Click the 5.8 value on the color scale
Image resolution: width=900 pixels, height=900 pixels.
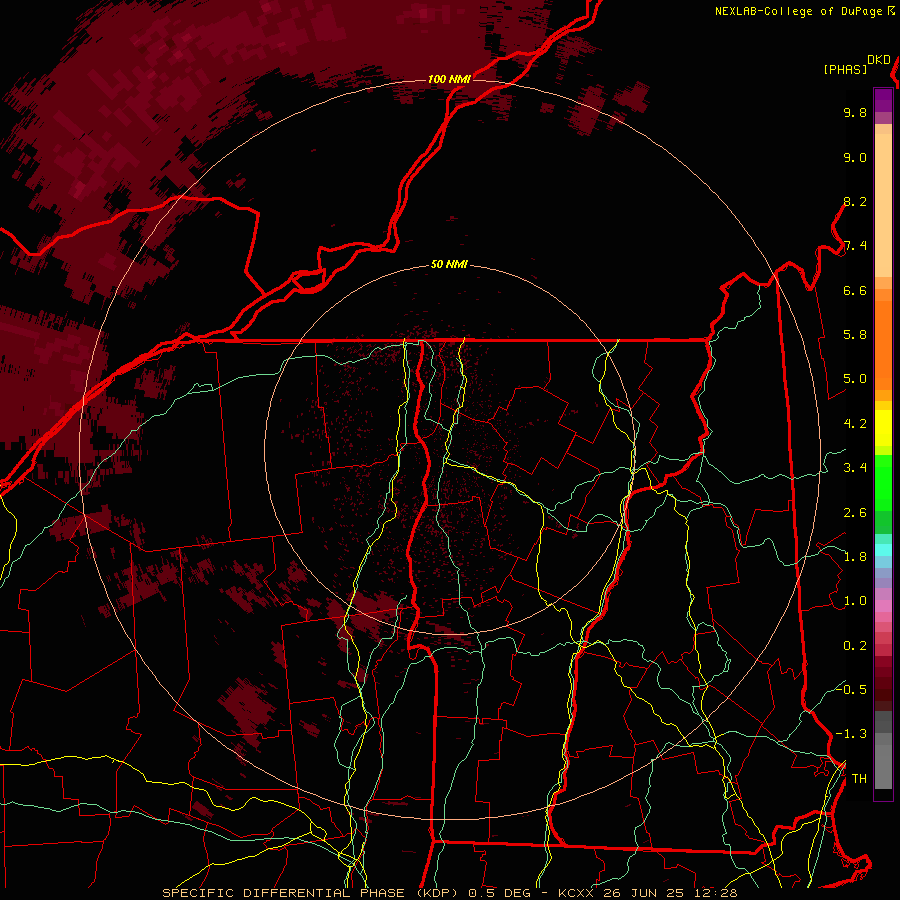(855, 335)
